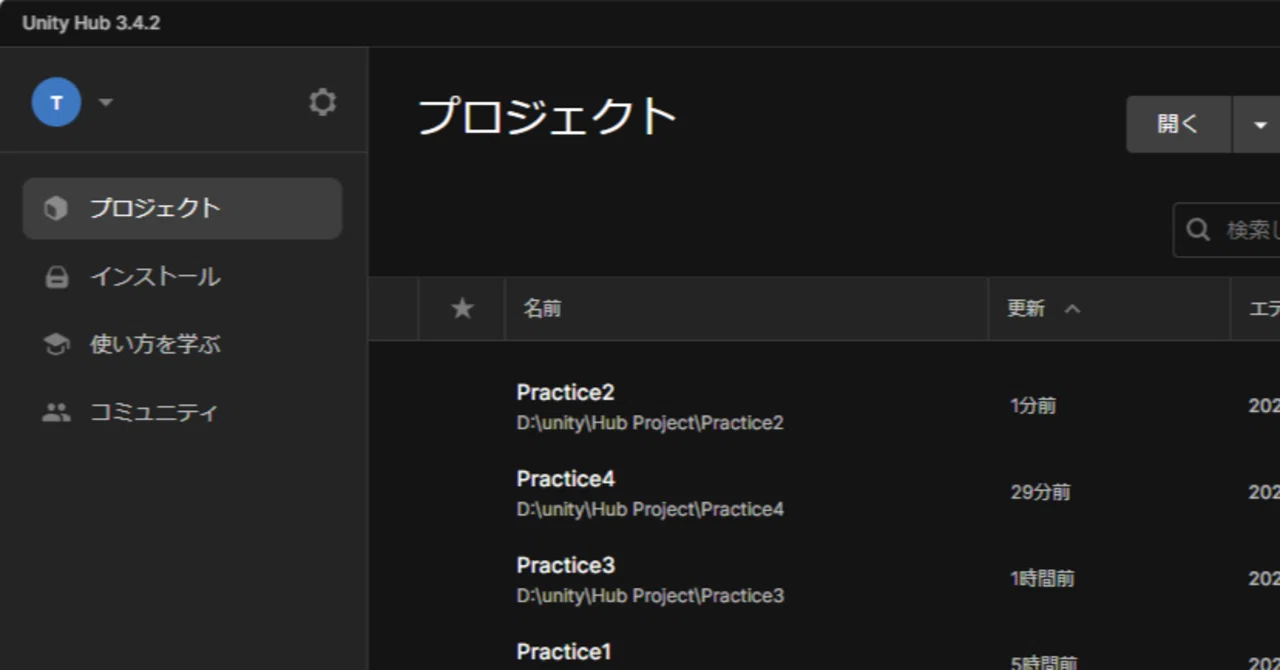Open the Practice1 project
Screen dimensions: 1280x670
[563, 652]
